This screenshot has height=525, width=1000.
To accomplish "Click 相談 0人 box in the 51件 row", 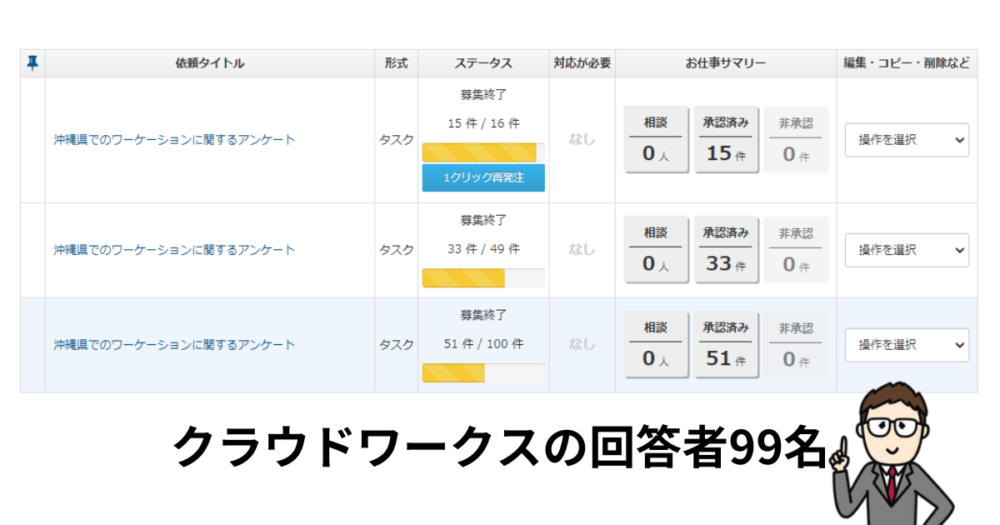I will point(656,344).
